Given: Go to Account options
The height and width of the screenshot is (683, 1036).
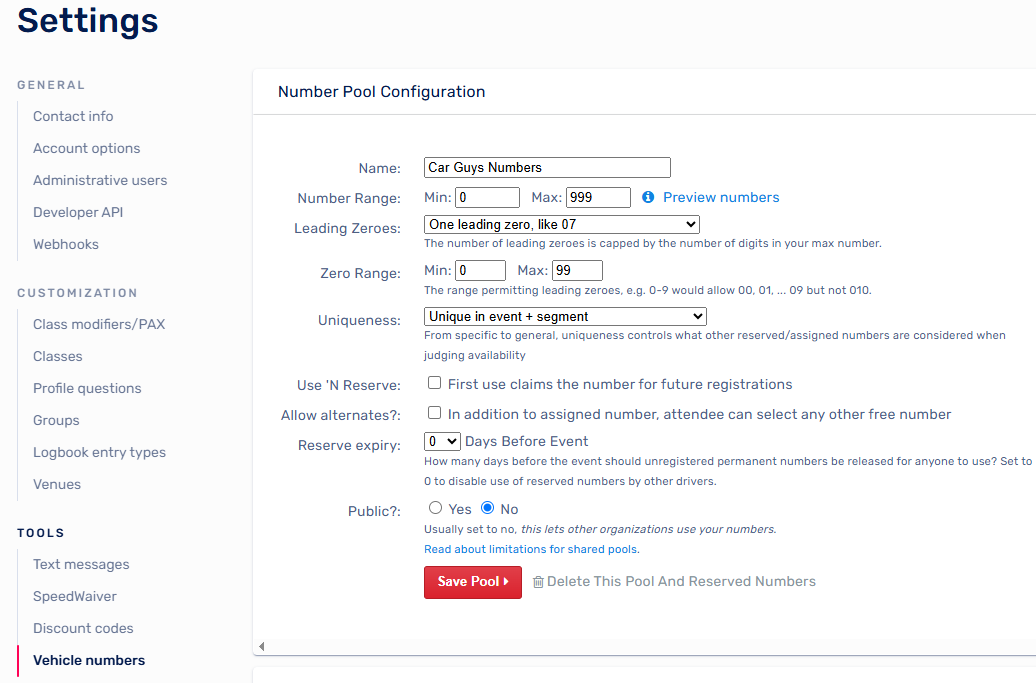Looking at the screenshot, I should [x=87, y=148].
